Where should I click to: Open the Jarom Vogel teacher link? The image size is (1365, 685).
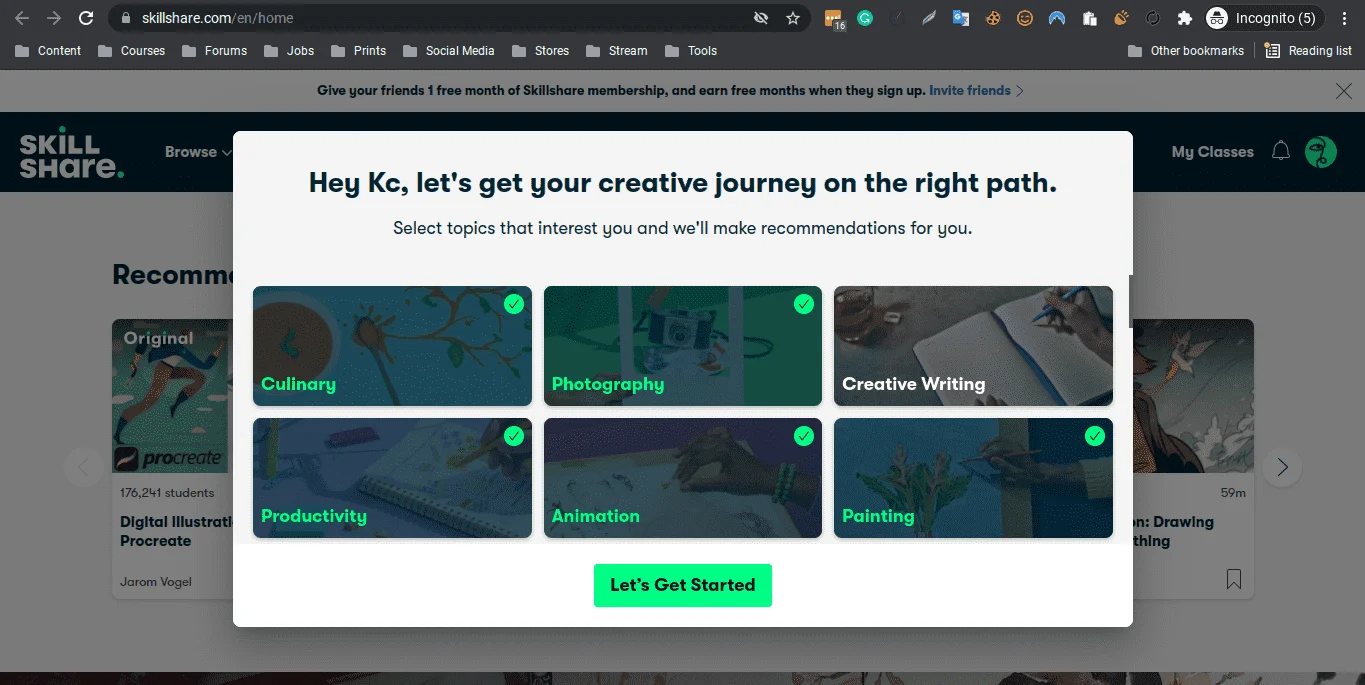156,582
